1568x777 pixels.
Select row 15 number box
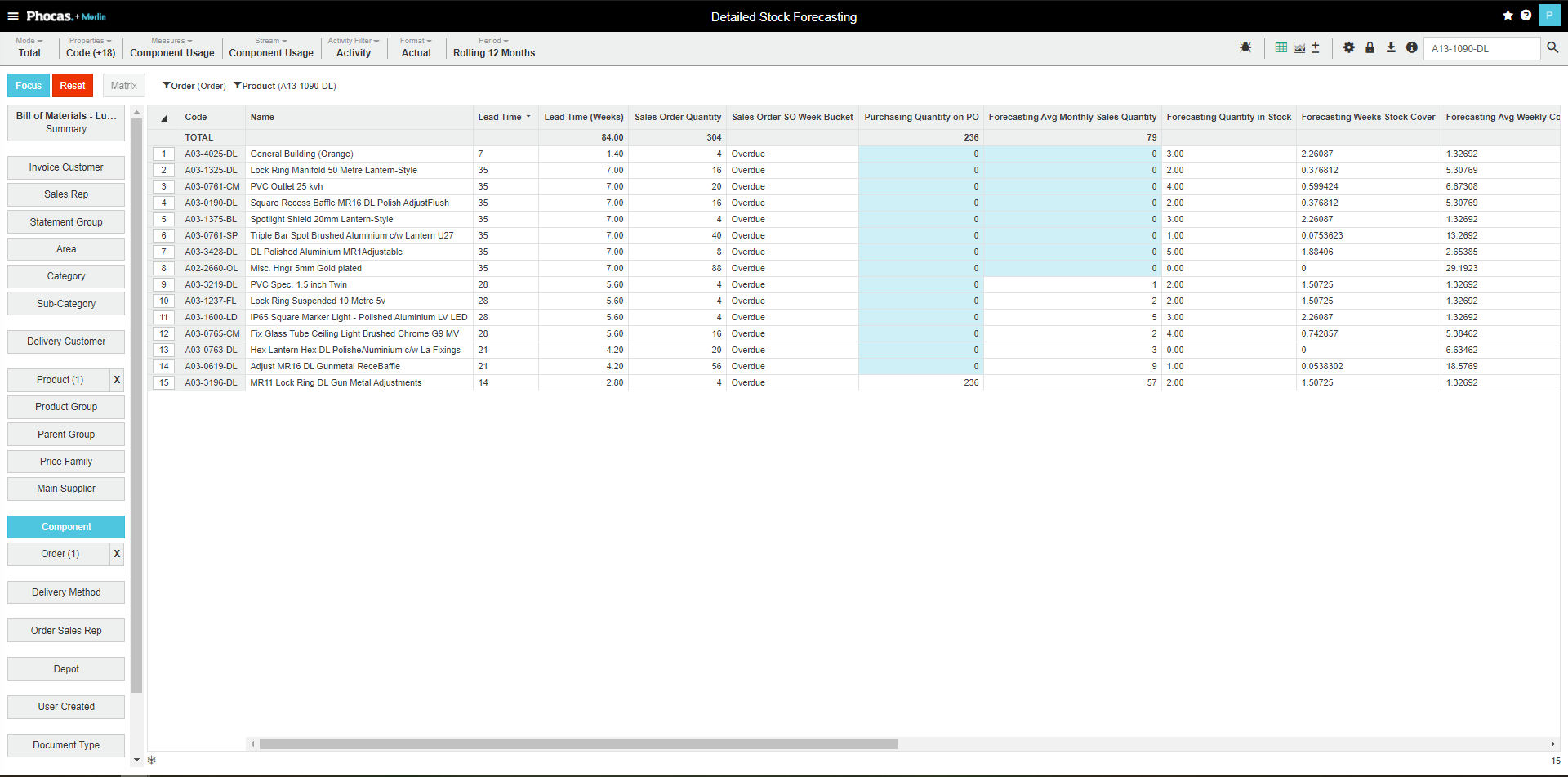pyautogui.click(x=164, y=382)
